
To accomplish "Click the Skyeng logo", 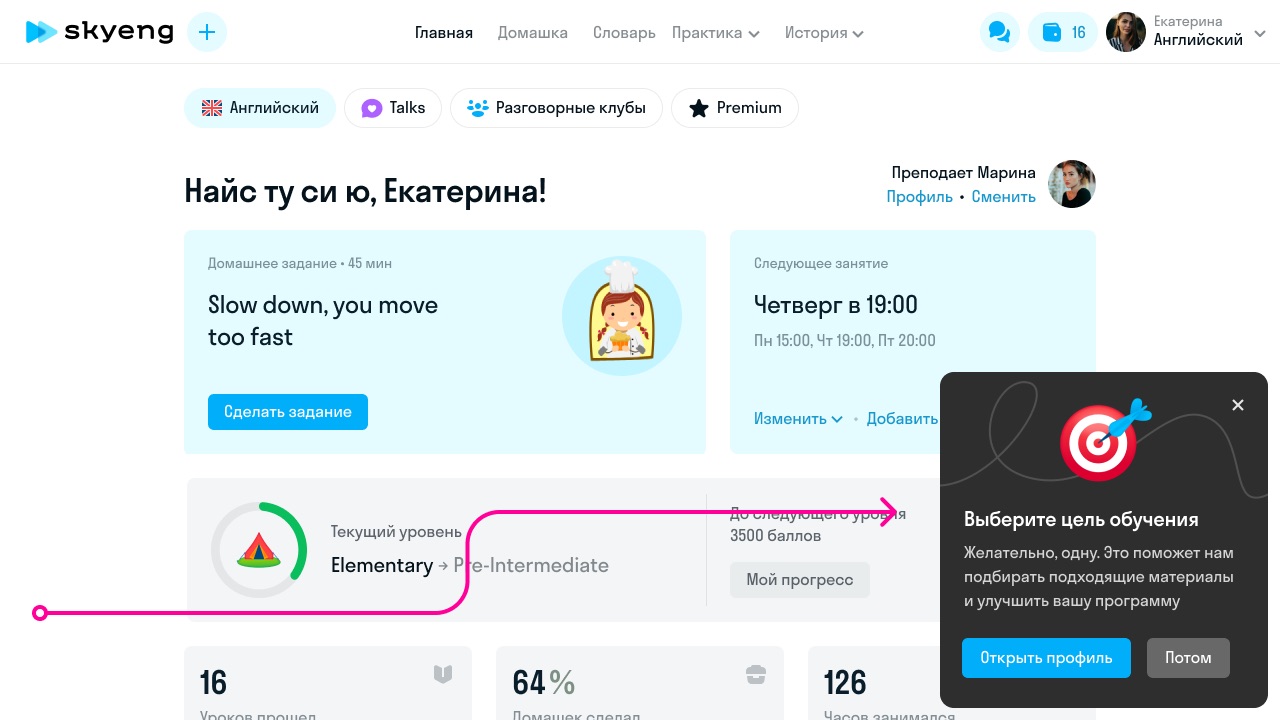I will pos(99,32).
